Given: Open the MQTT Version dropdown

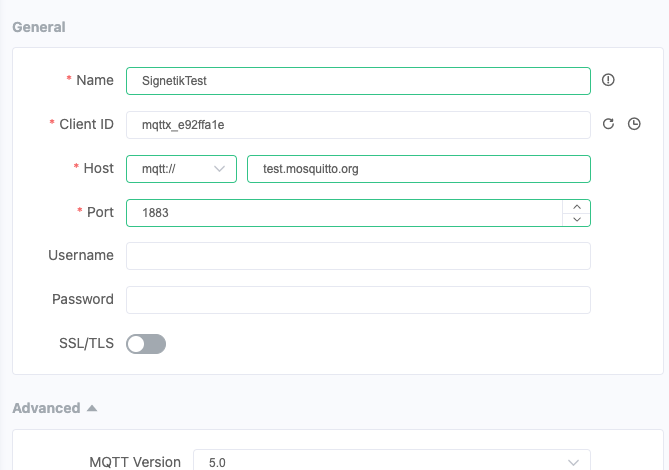Looking at the screenshot, I should (x=391, y=462).
